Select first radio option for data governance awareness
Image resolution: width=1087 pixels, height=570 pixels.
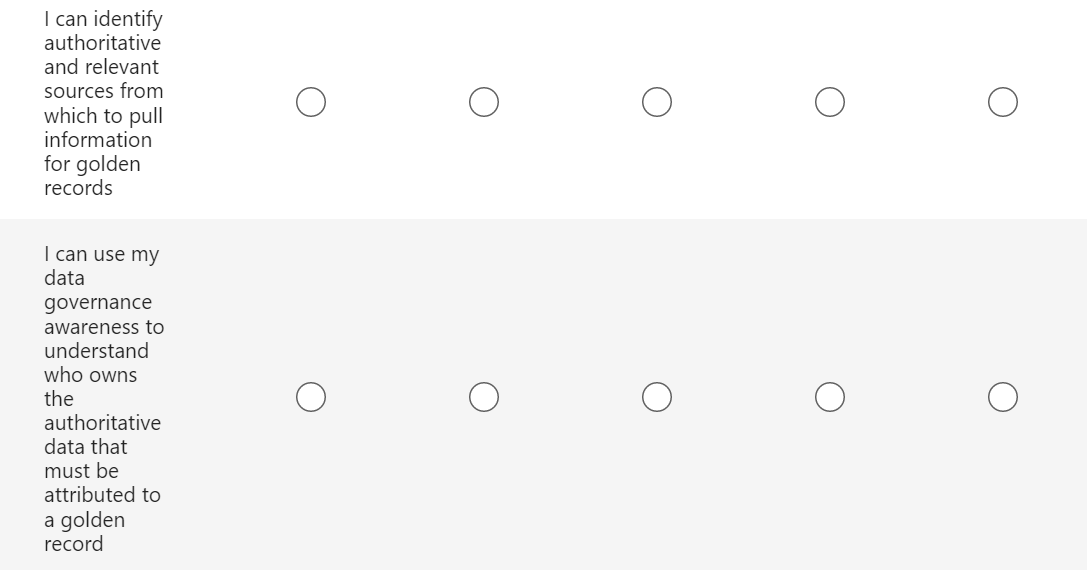311,398
